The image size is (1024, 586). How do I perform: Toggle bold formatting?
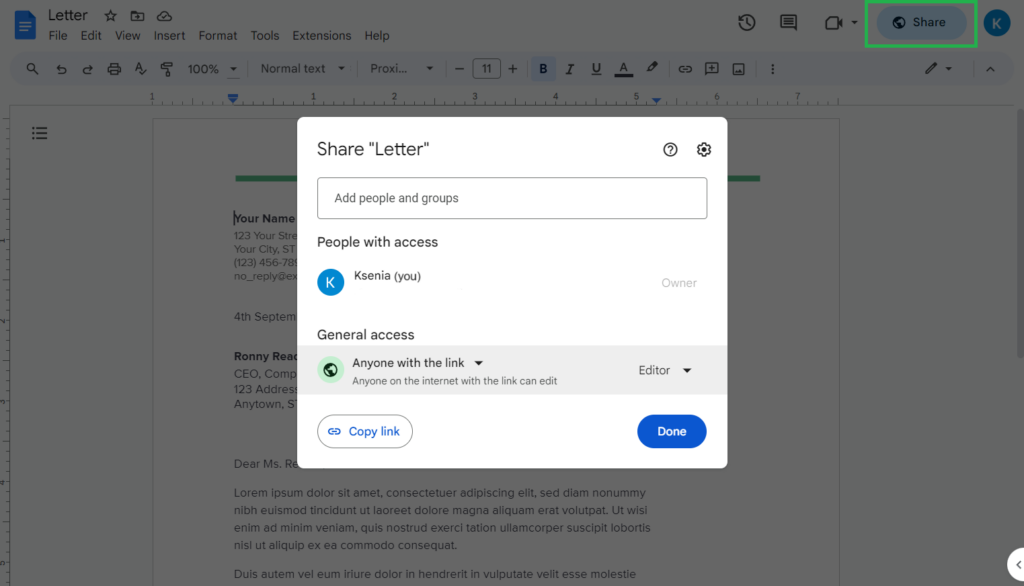[x=543, y=68]
